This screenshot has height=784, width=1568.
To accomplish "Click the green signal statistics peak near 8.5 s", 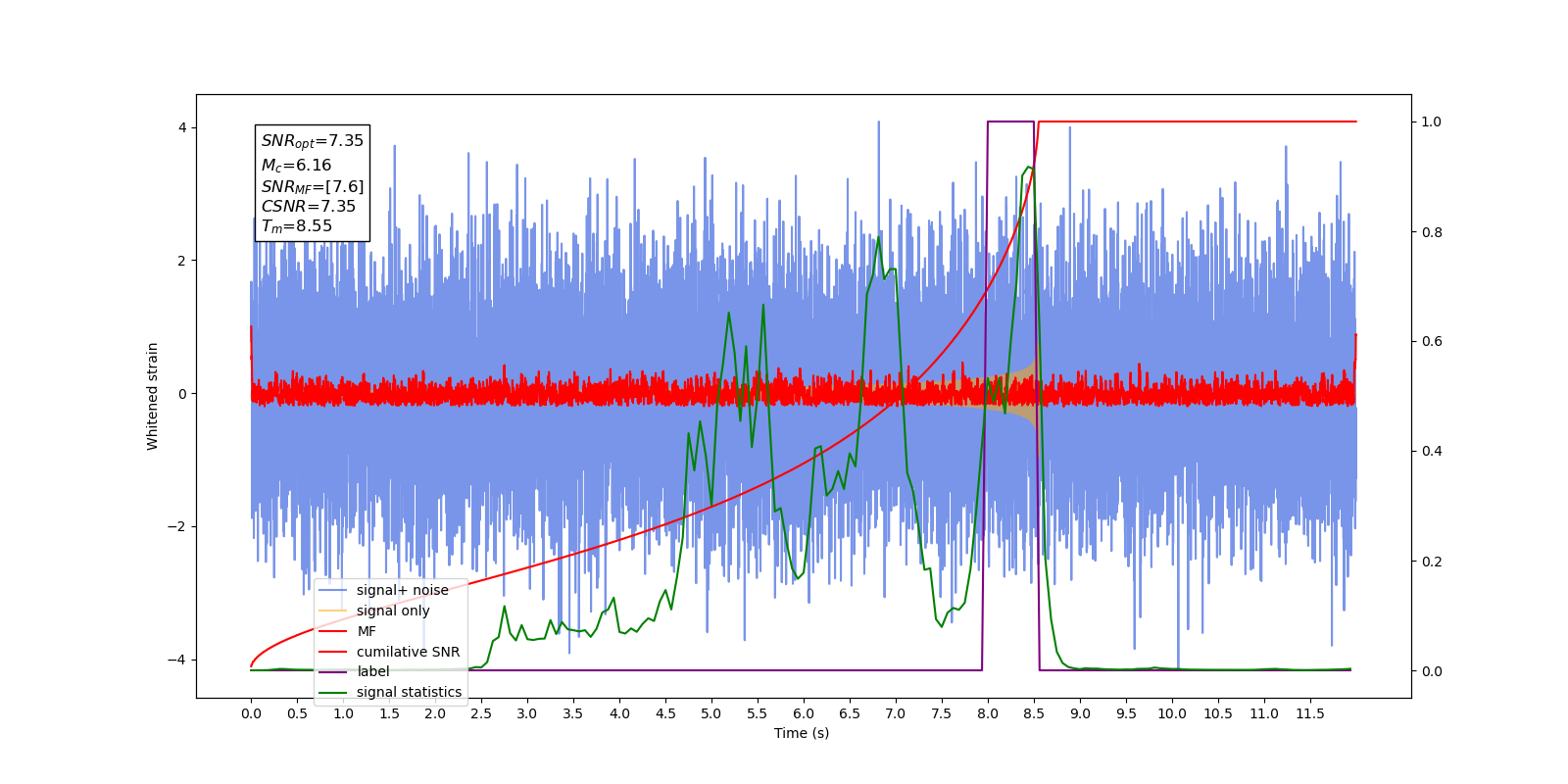I will 1028,168.
